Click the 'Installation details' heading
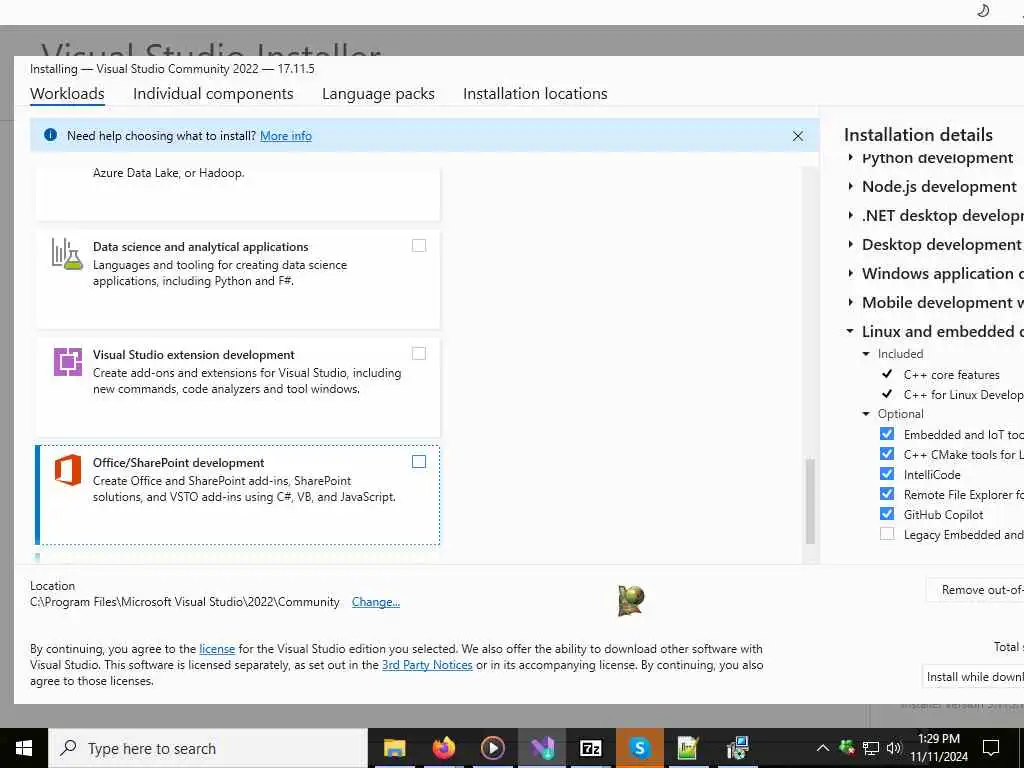 coord(918,135)
